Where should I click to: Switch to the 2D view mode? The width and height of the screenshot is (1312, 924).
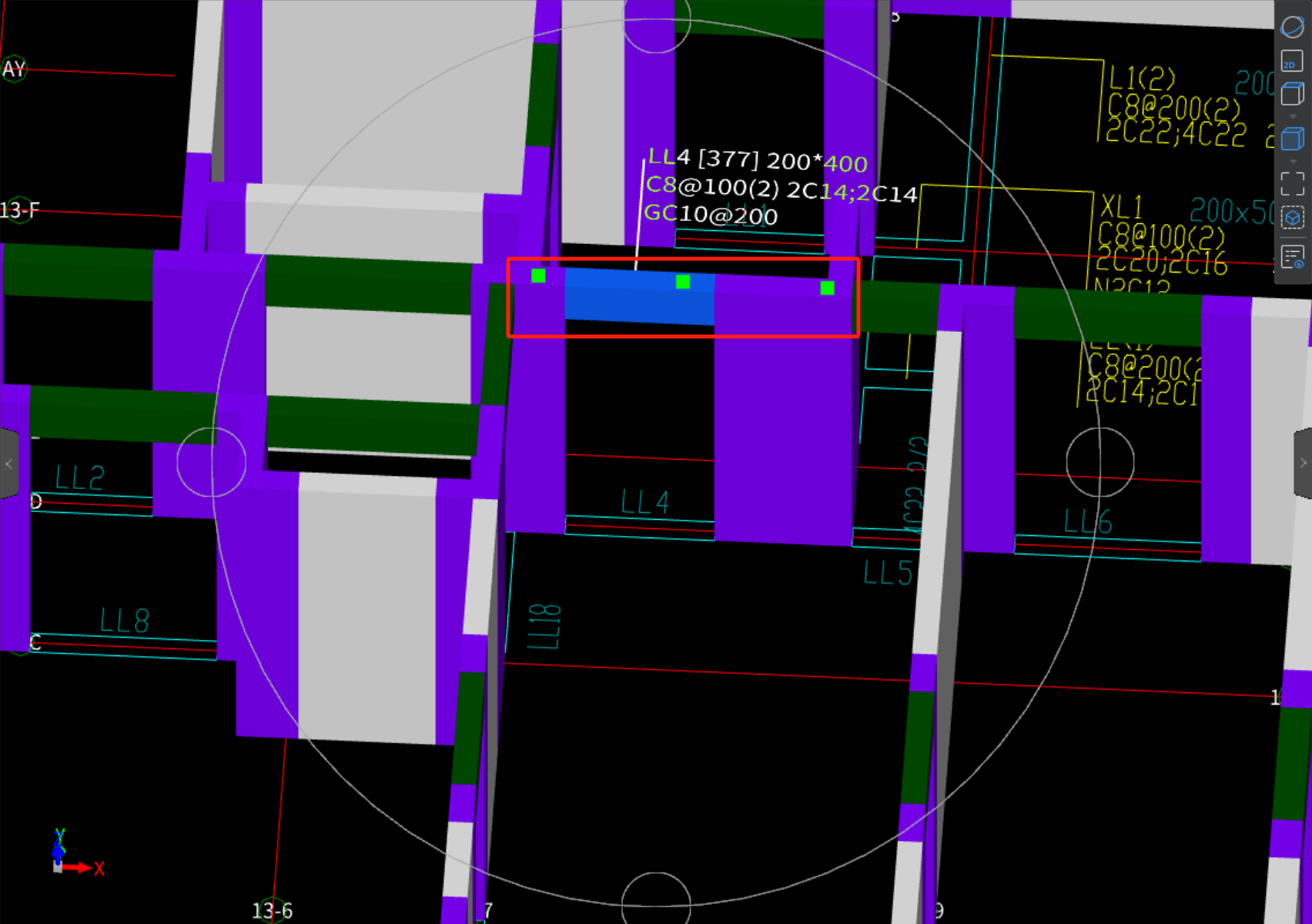(x=1292, y=61)
